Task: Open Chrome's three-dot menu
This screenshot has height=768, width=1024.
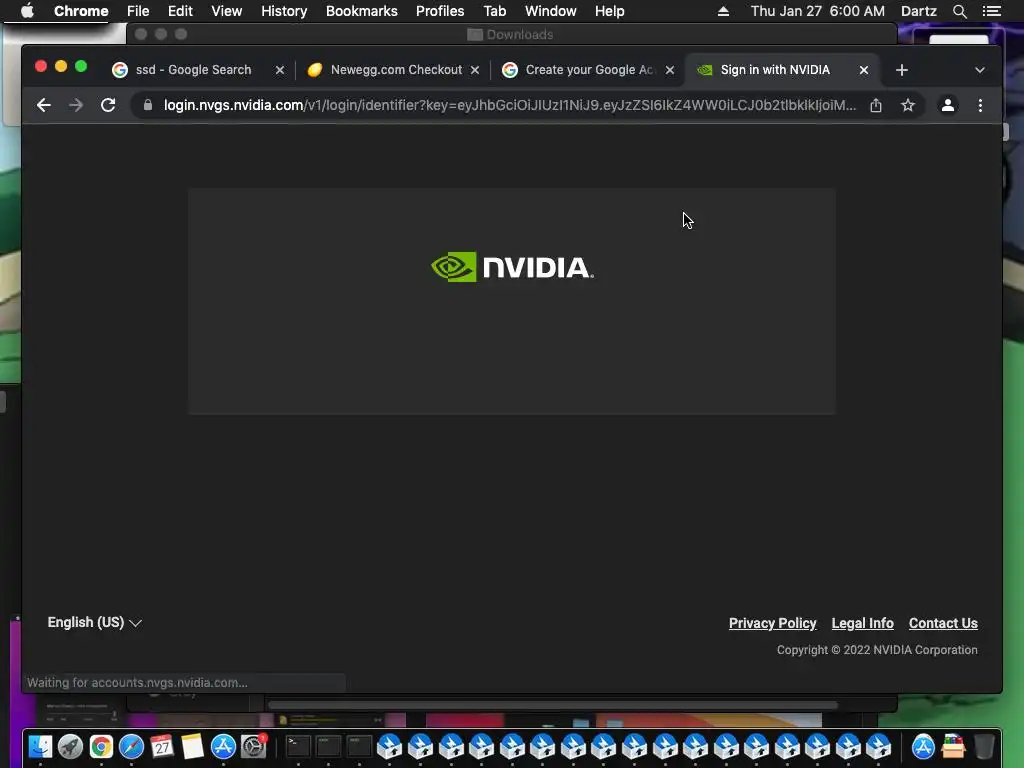Action: click(x=980, y=105)
